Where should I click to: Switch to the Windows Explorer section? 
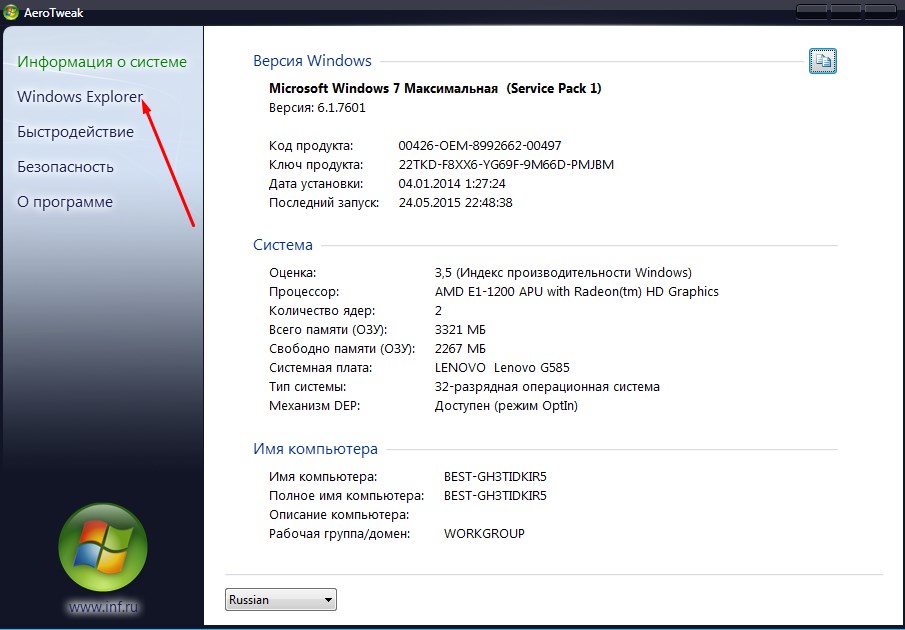80,96
